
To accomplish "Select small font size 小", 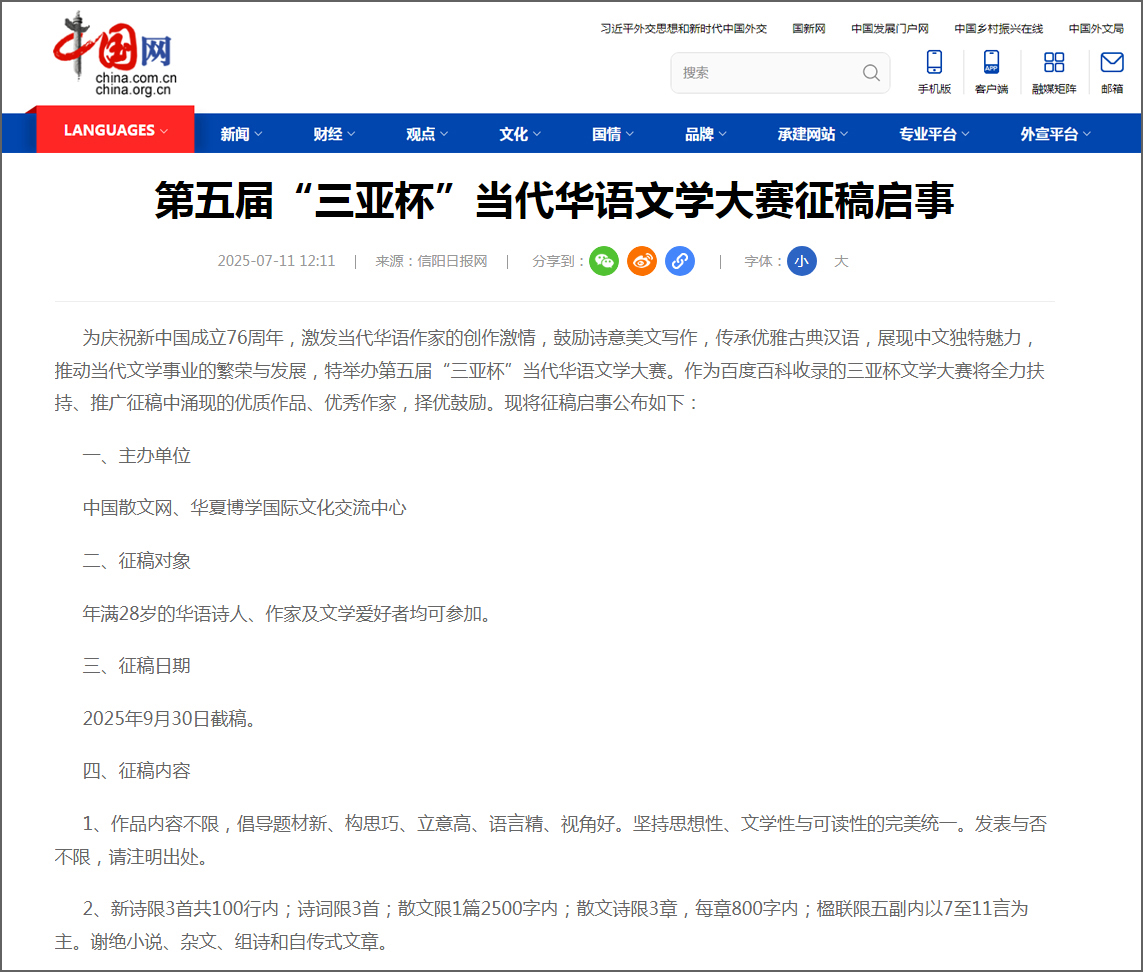I will tap(801, 261).
